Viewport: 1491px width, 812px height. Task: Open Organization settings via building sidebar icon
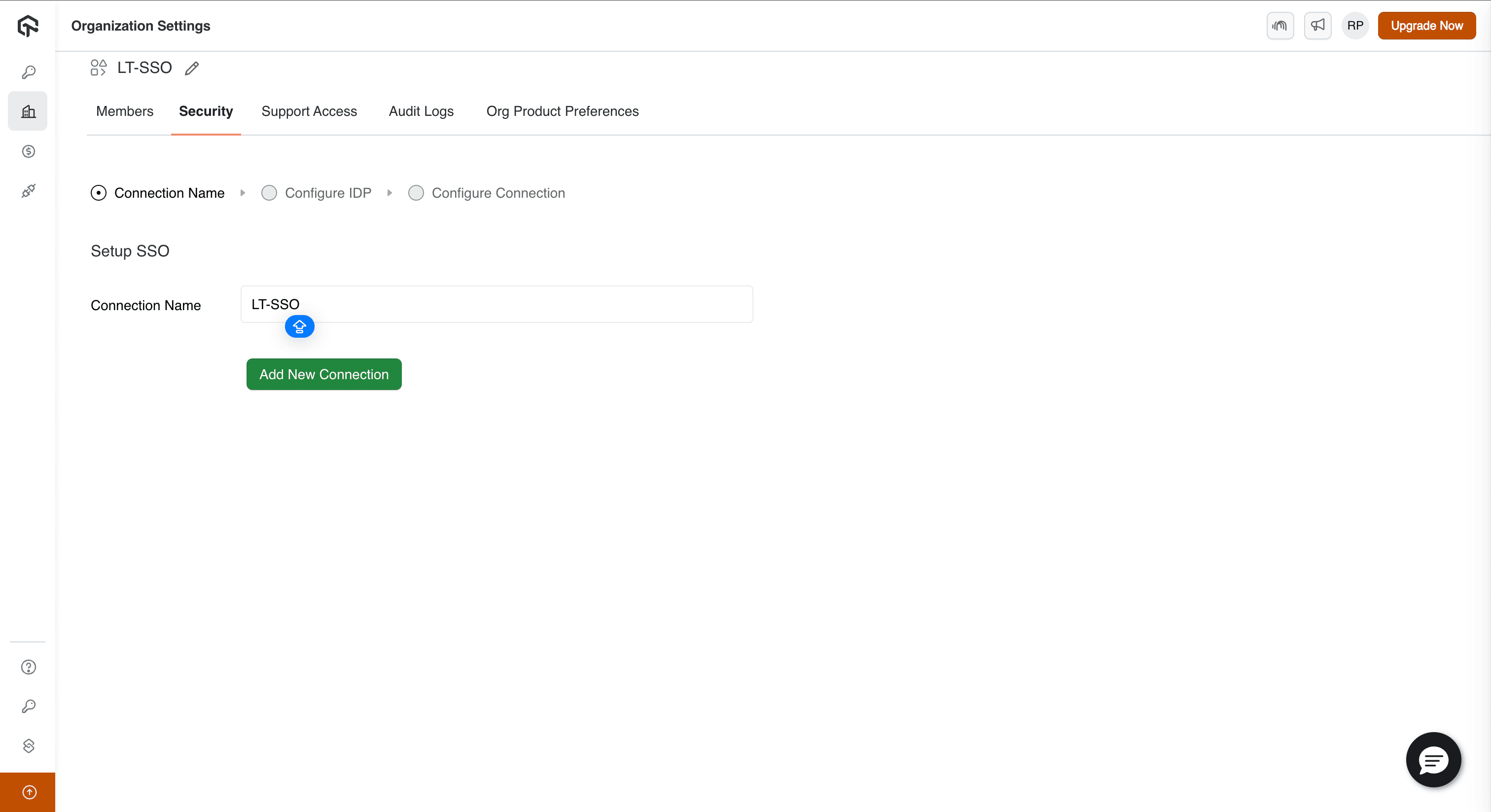tap(28, 111)
